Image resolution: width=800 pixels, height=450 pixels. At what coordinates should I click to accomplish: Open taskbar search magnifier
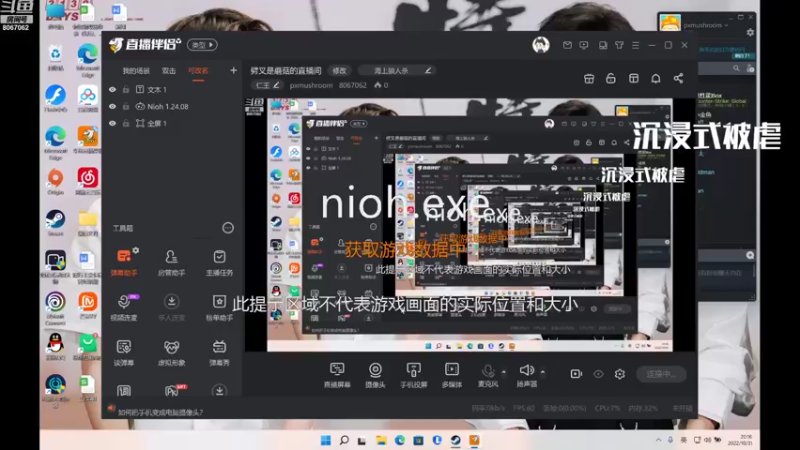[x=344, y=440]
